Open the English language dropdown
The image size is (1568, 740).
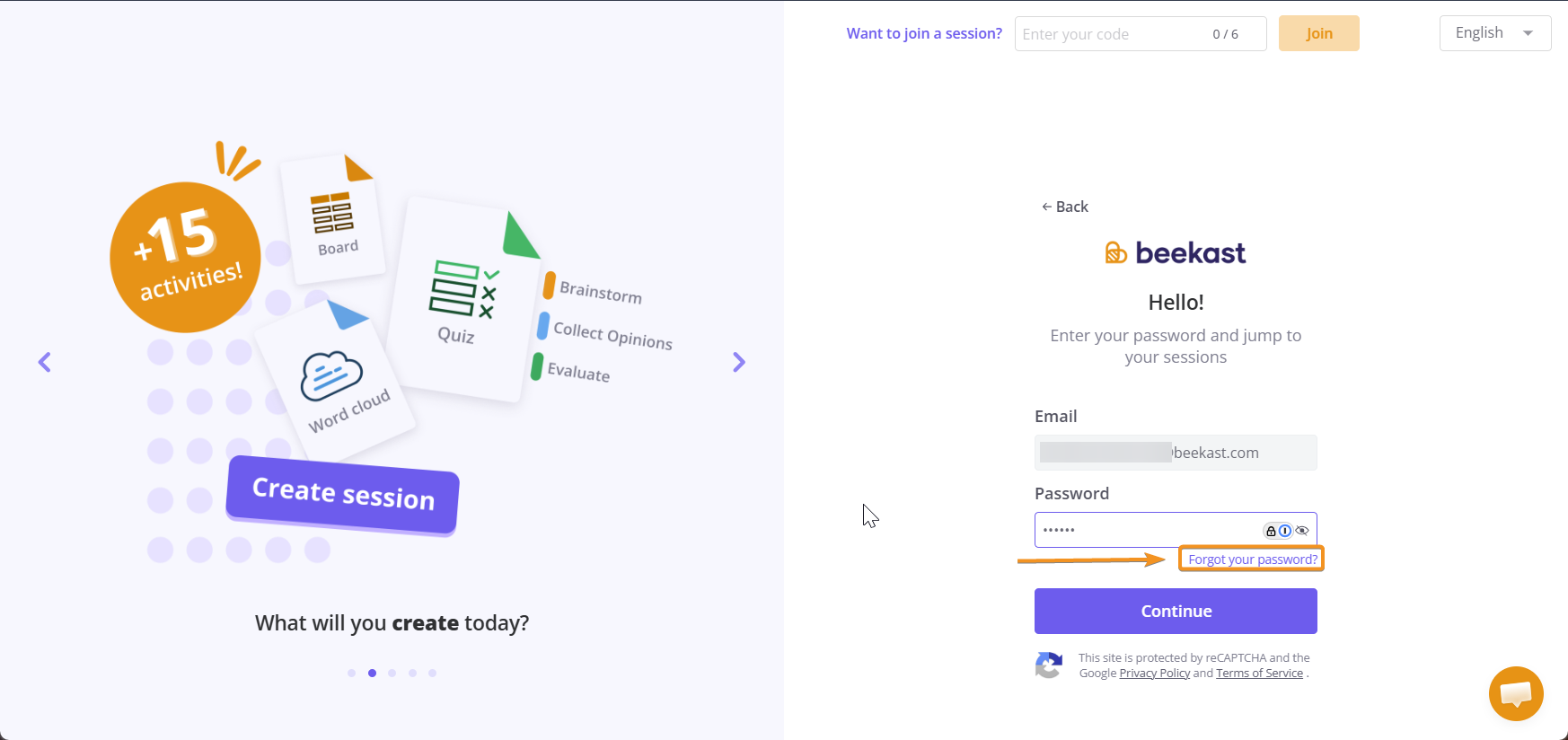(1494, 33)
